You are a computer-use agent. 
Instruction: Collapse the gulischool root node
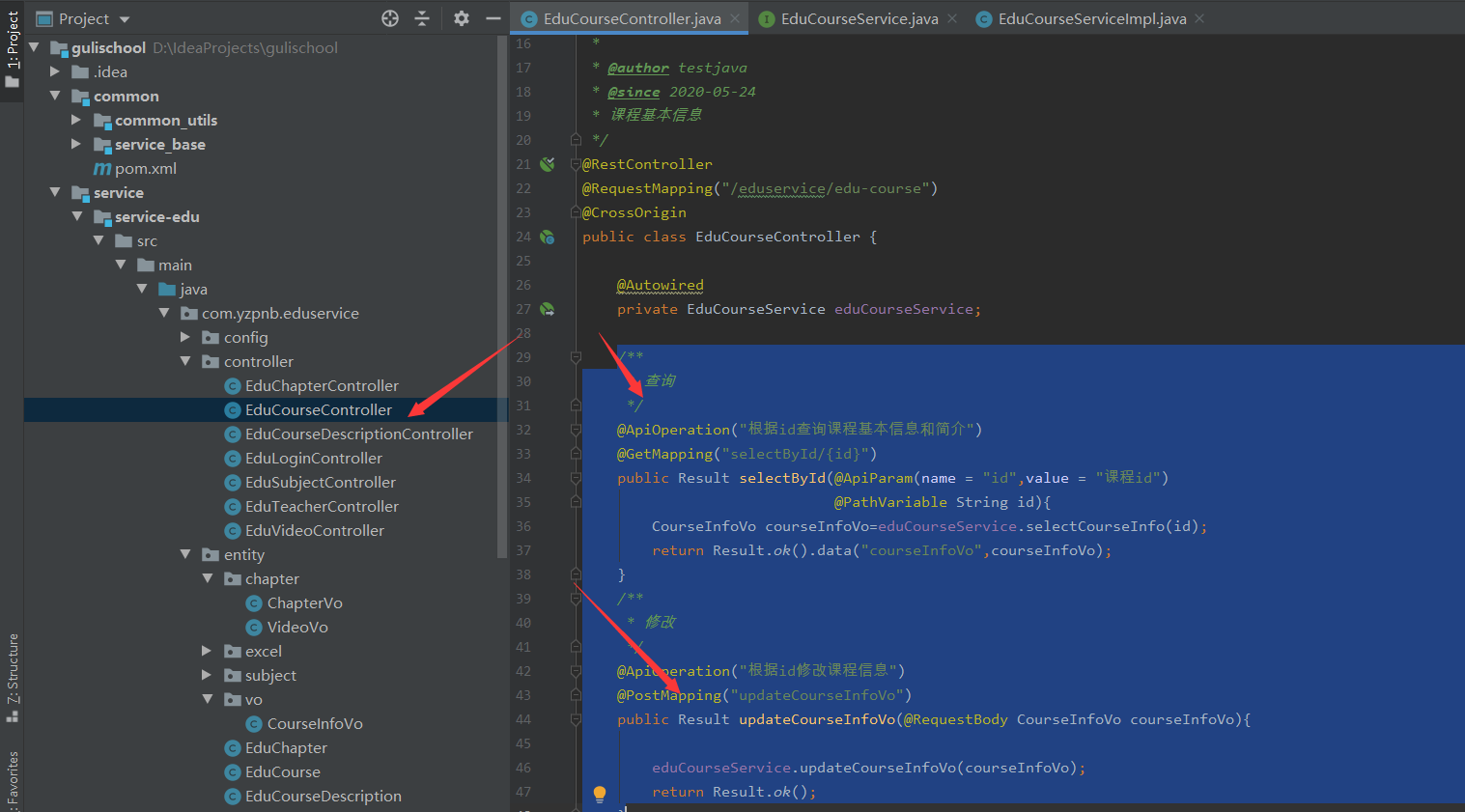(34, 47)
